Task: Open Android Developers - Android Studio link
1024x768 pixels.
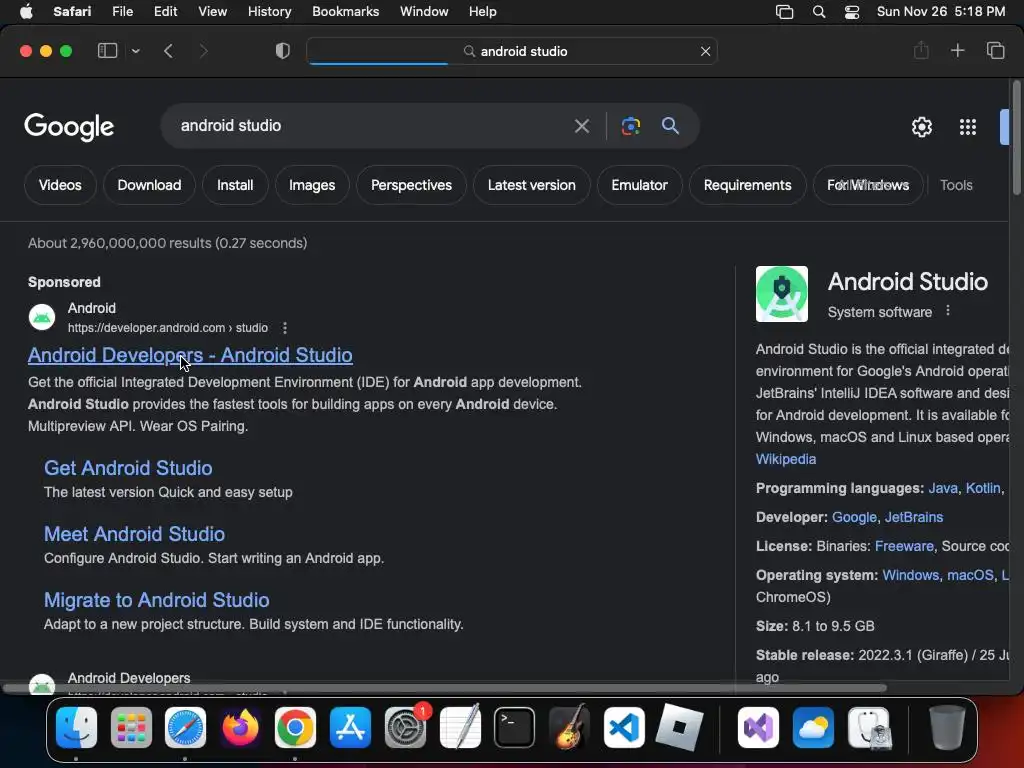Action: [x=190, y=355]
